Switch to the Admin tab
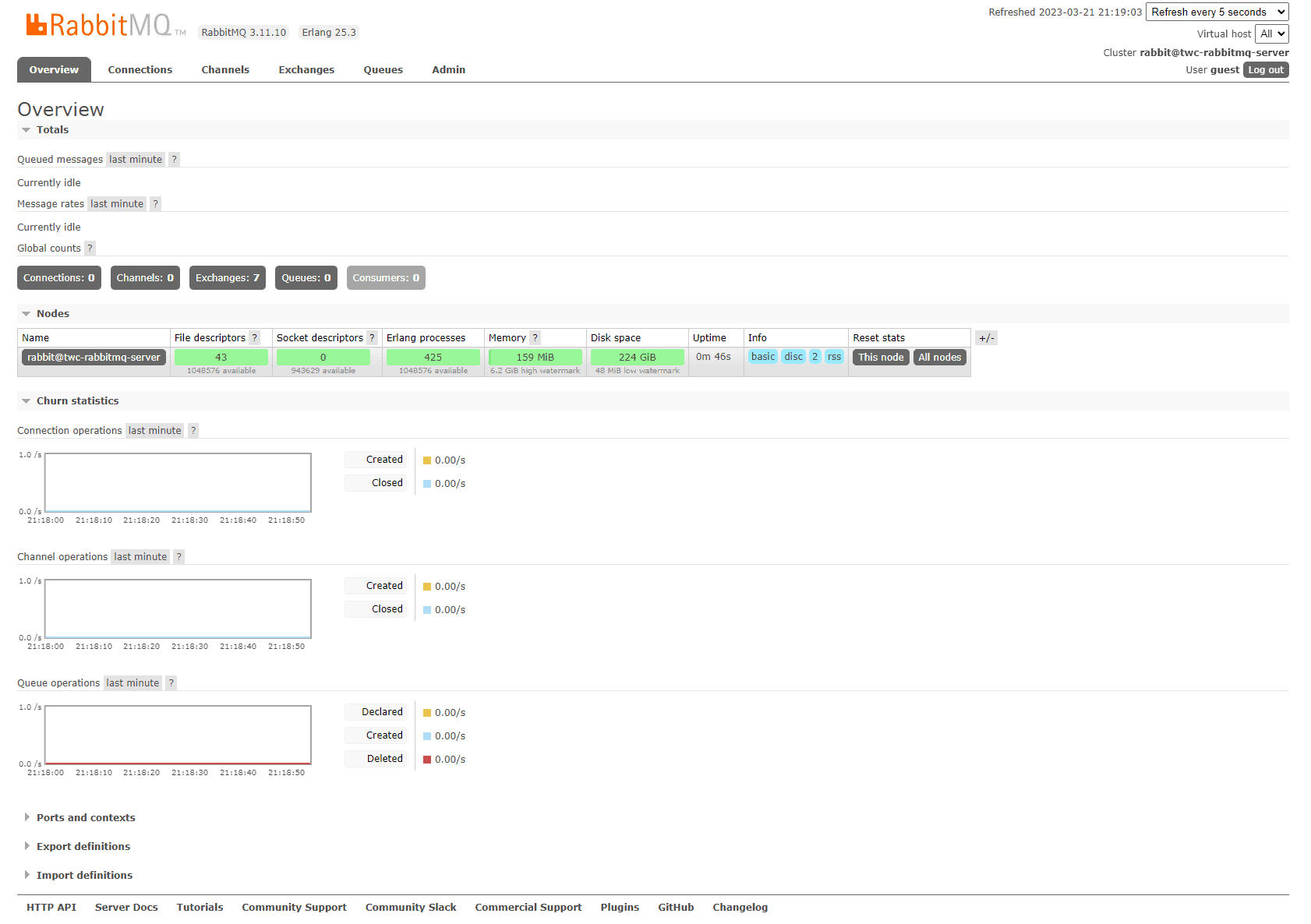This screenshot has width=1311, height=924. [x=449, y=69]
